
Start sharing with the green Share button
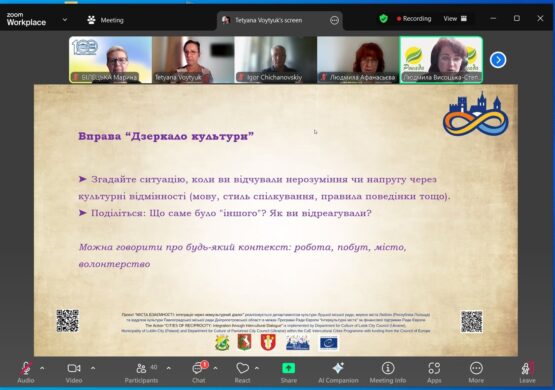pos(288,372)
